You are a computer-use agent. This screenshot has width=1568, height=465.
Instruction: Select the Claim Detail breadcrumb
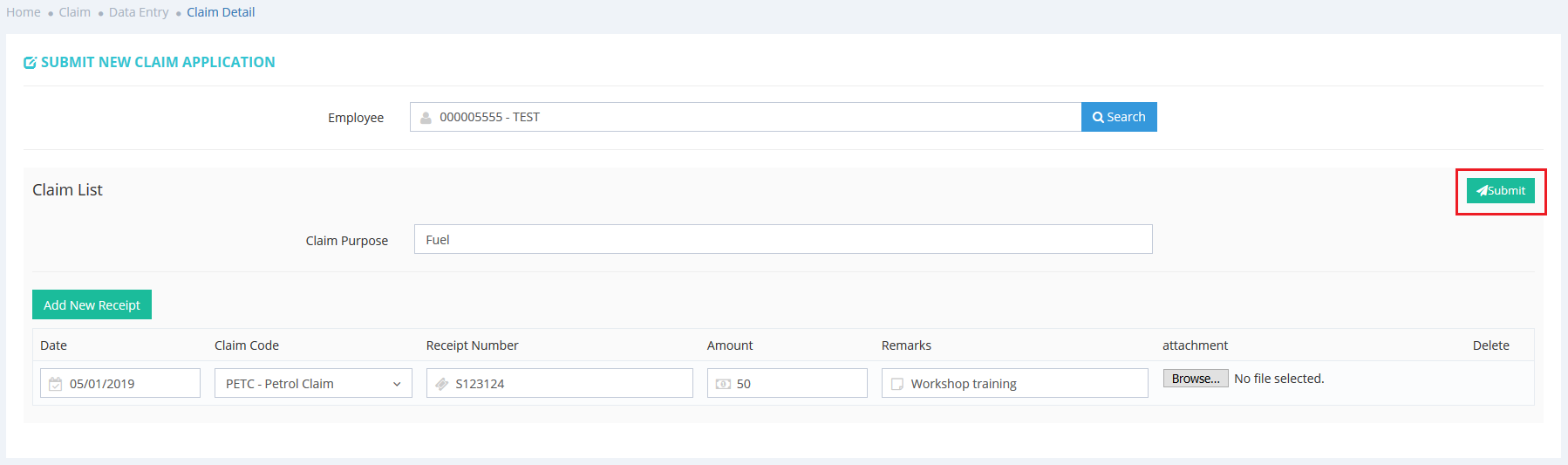[x=221, y=12]
